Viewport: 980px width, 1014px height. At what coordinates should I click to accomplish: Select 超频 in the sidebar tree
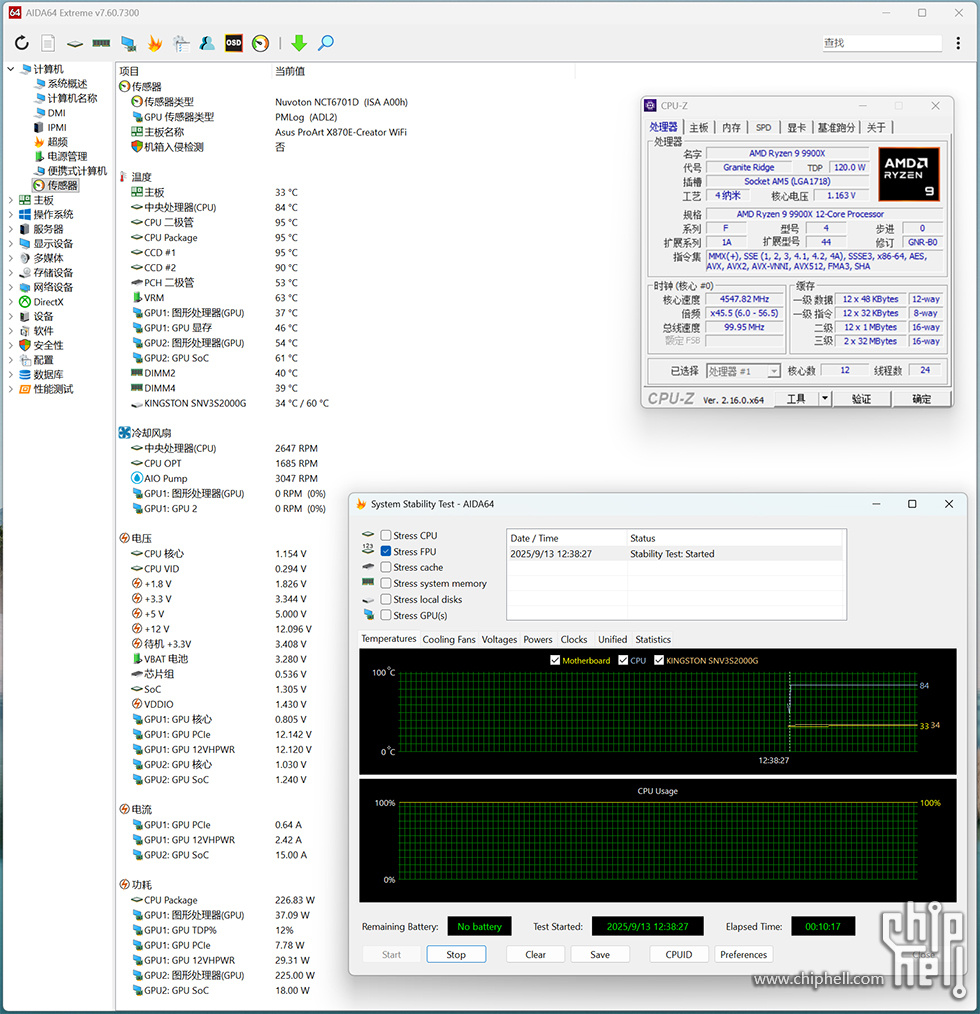click(x=58, y=142)
